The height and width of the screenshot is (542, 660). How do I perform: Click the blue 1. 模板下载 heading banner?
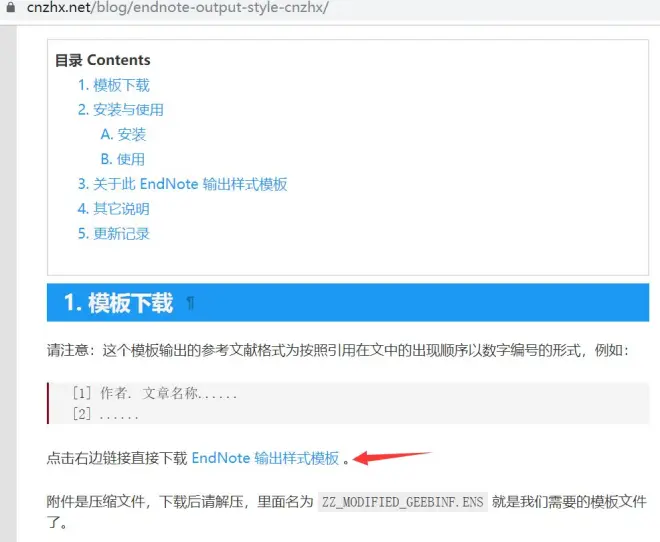tap(348, 303)
